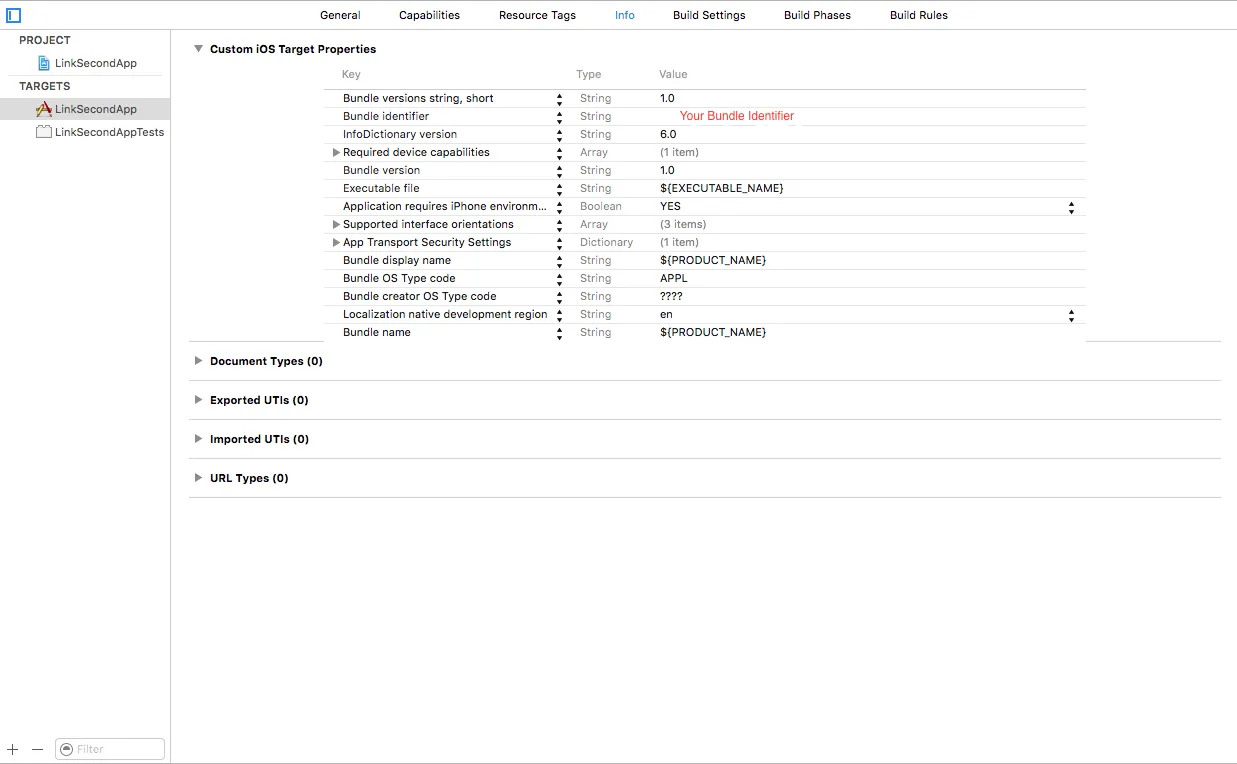Click key stepper for InfoDictionary version
1237x764 pixels.
pos(559,135)
